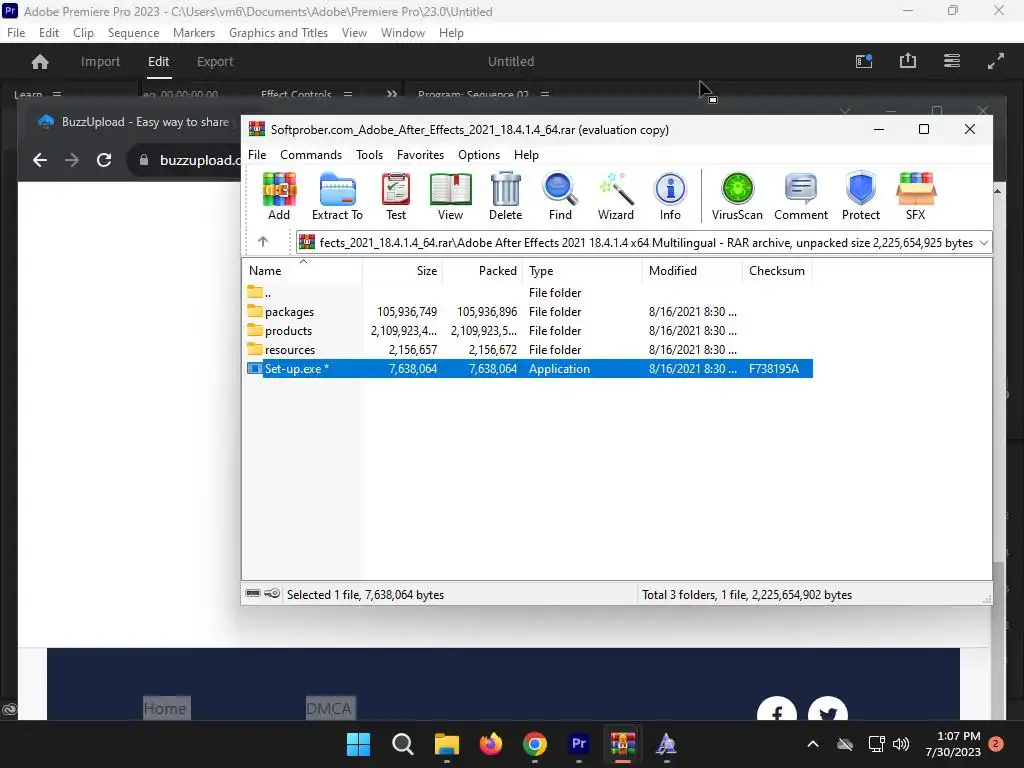Open Learn panel menu in Premiere
Image resolution: width=1024 pixels, height=768 pixels.
click(x=57, y=94)
